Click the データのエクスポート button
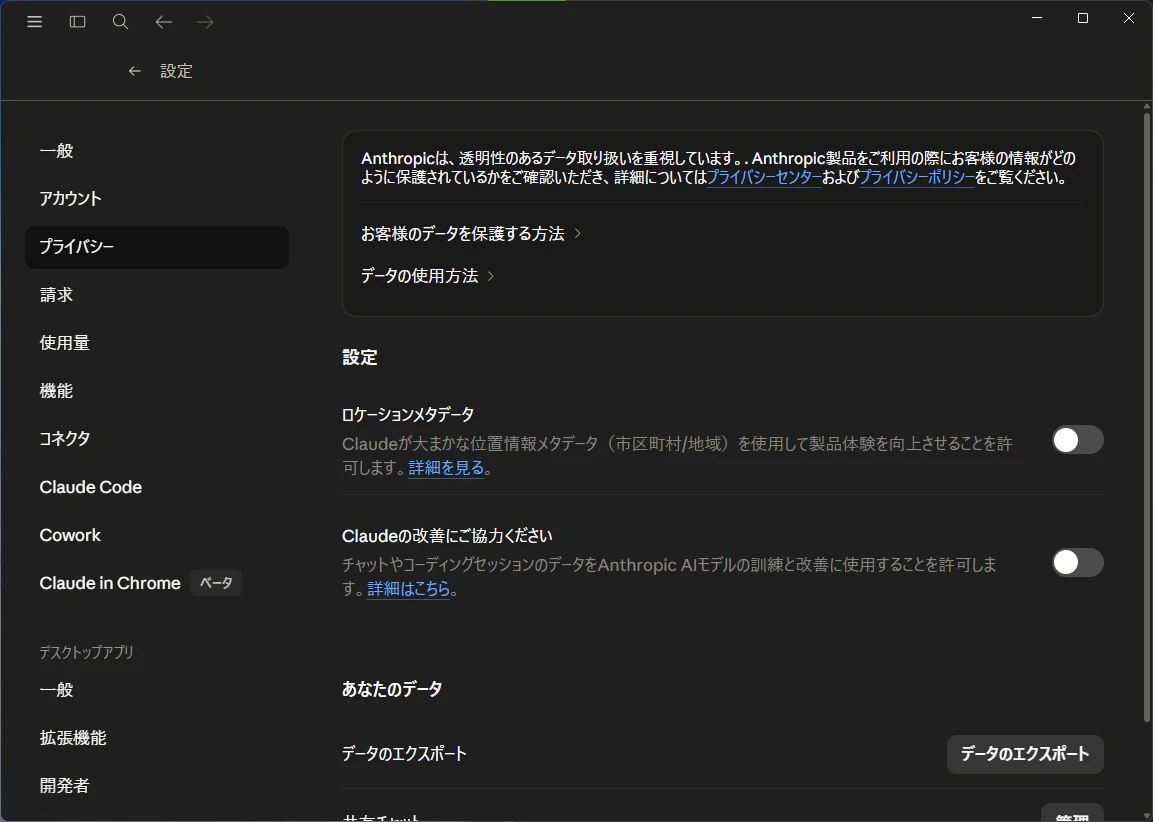This screenshot has width=1153, height=822. [x=1025, y=754]
